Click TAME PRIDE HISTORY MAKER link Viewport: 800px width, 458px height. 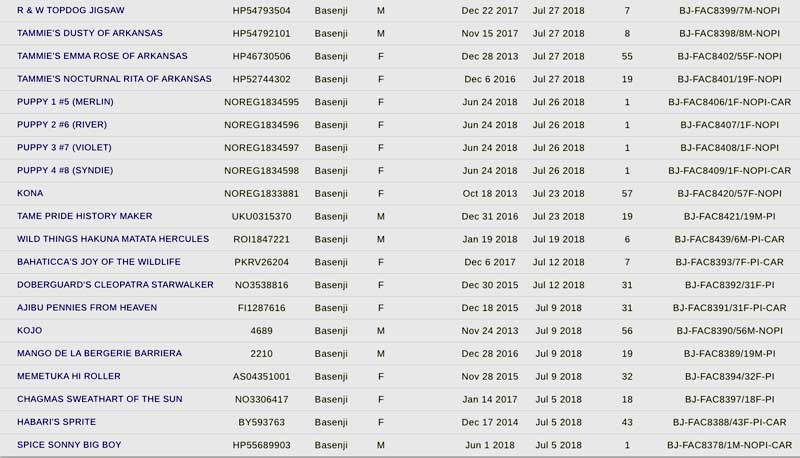click(84, 216)
